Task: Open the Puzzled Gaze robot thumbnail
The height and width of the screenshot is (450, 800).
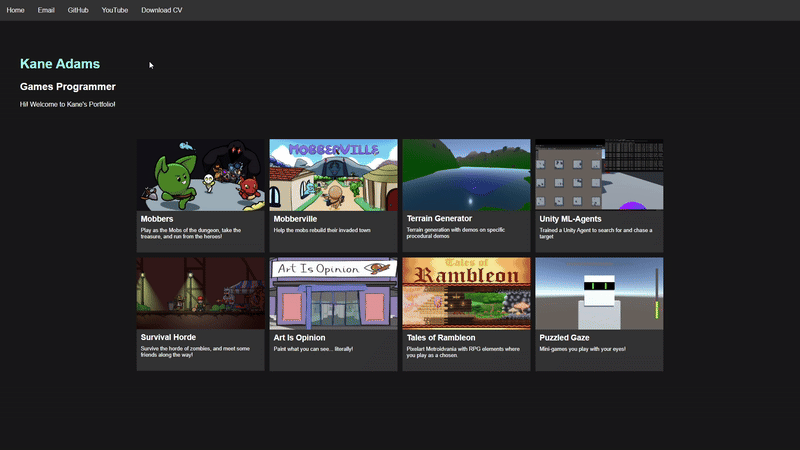Action: click(598, 293)
